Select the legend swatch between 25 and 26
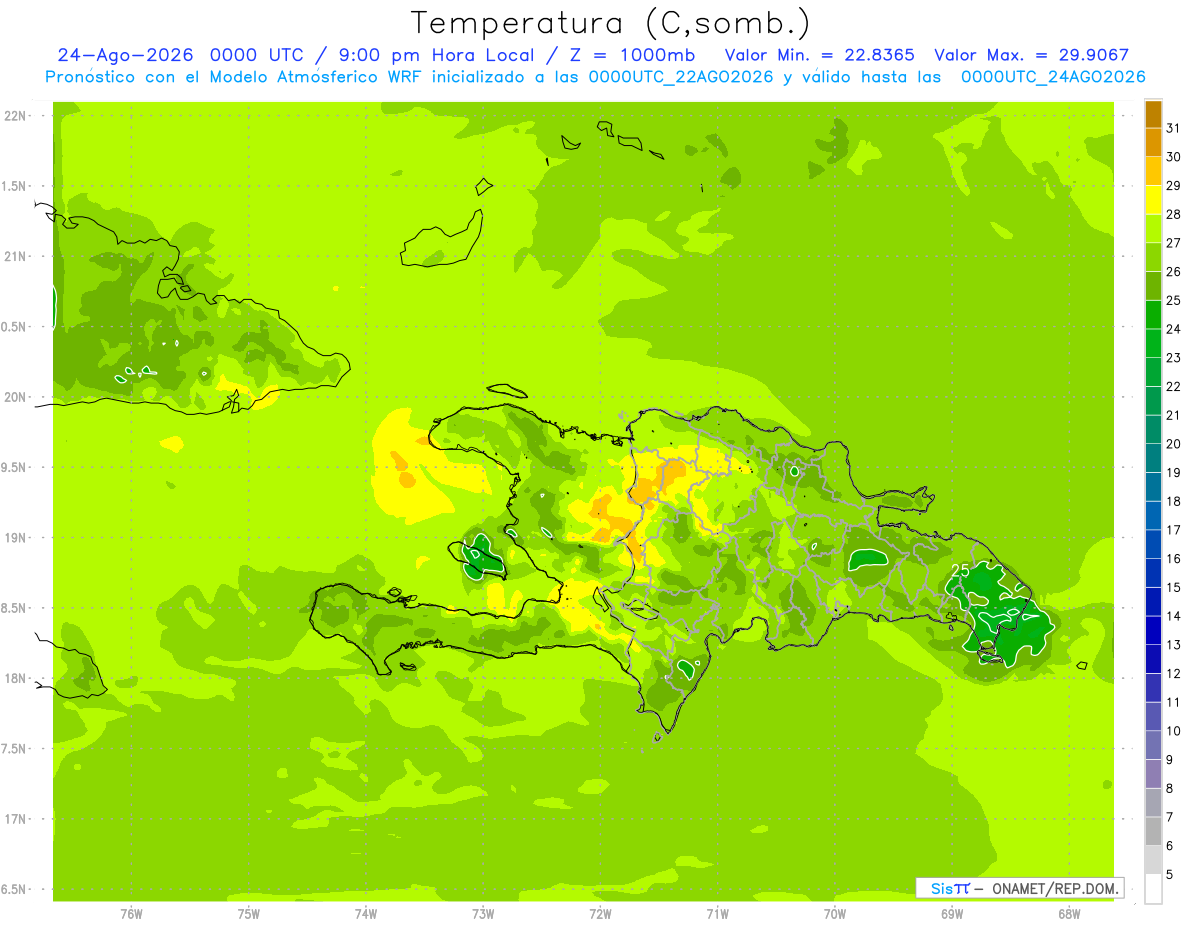The image size is (1200, 927). click(x=1153, y=287)
